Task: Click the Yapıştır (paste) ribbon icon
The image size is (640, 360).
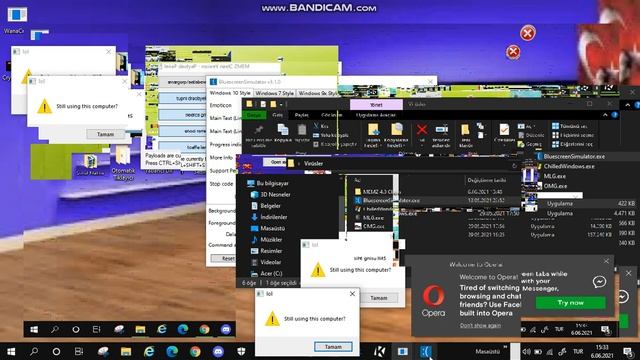Action: click(302, 133)
